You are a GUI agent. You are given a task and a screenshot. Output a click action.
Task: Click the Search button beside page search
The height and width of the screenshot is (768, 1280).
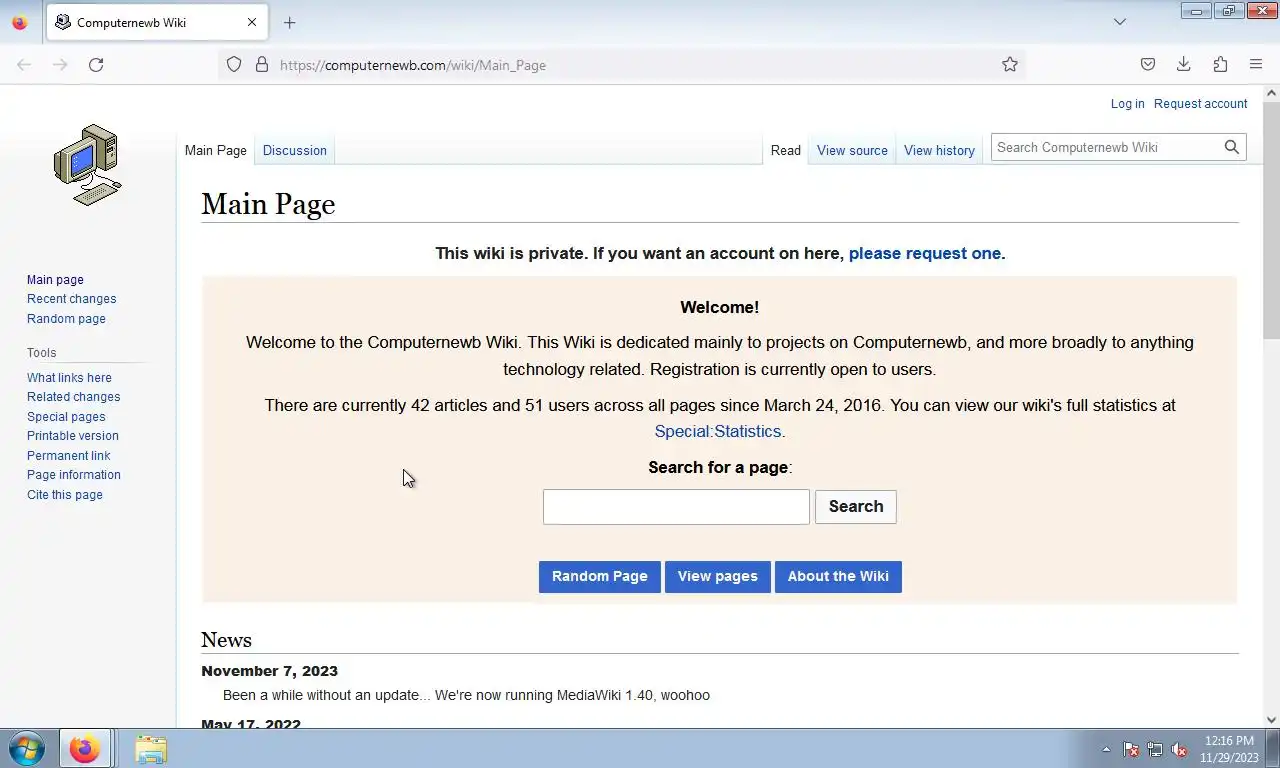[x=856, y=506]
